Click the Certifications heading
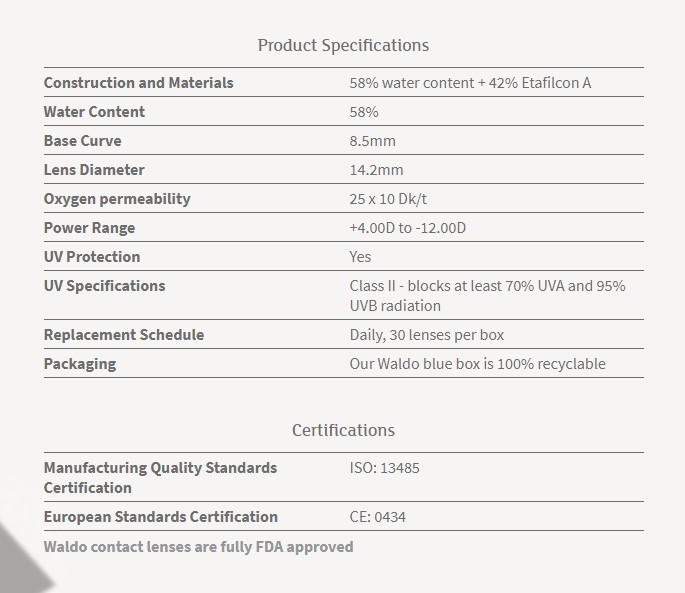The width and height of the screenshot is (685, 593). coord(343,430)
